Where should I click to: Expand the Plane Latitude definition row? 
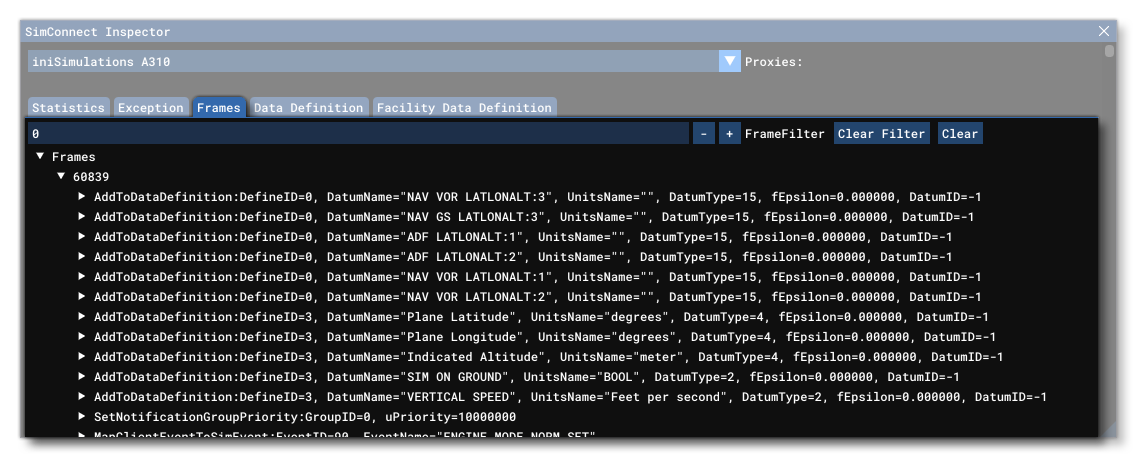pyautogui.click(x=82, y=317)
